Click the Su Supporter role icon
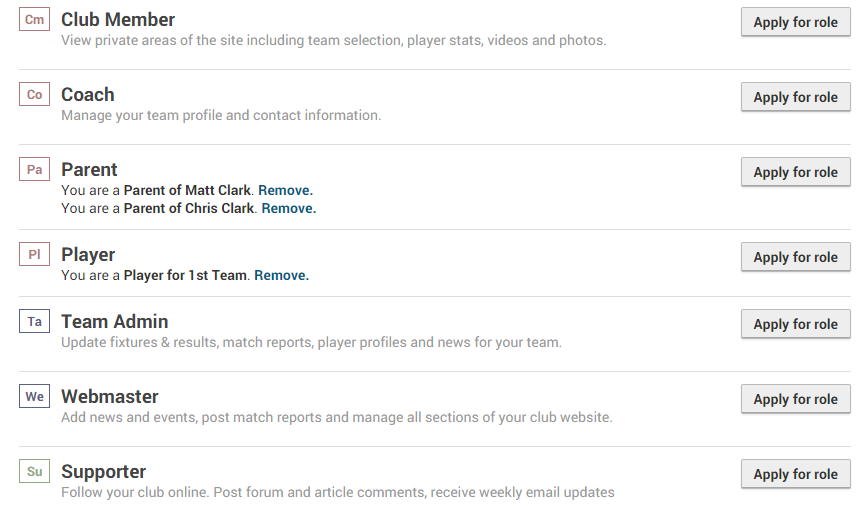Screen dimensions: 867x513 click(34, 471)
